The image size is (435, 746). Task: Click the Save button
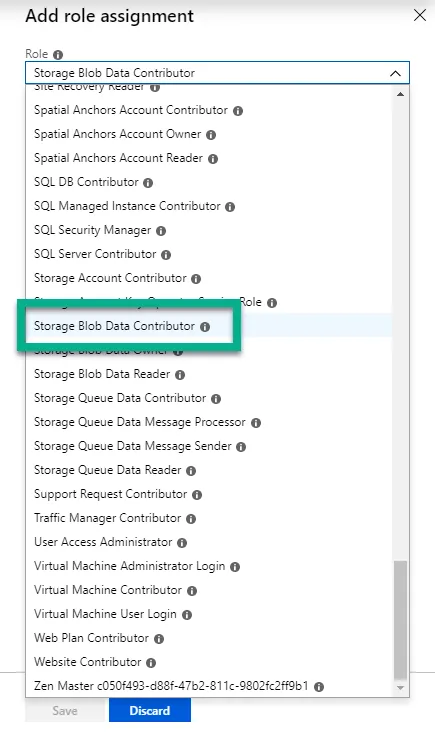point(65,710)
